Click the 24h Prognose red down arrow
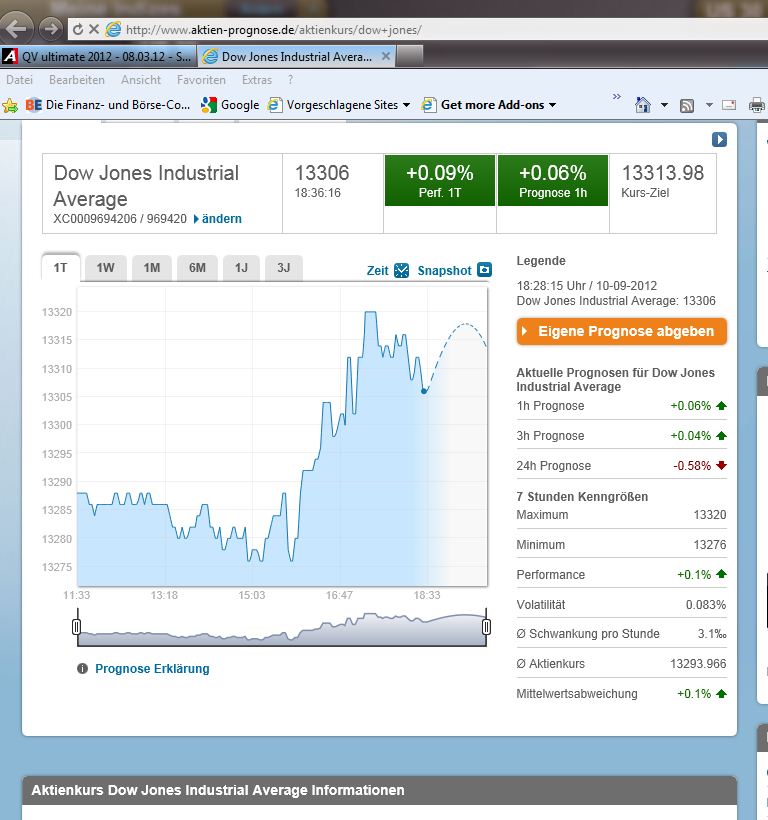Viewport: 768px width, 820px height. pyautogui.click(x=721, y=465)
